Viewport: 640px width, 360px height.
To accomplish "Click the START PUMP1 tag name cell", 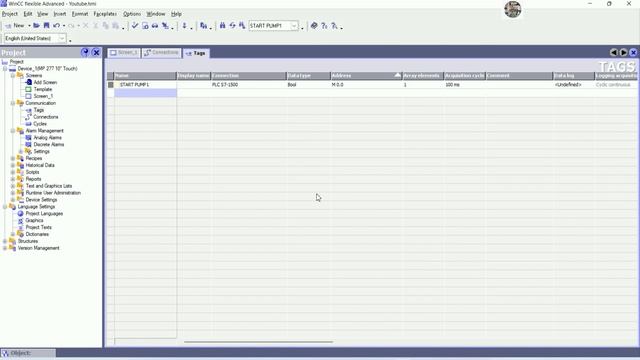I will pos(145,85).
